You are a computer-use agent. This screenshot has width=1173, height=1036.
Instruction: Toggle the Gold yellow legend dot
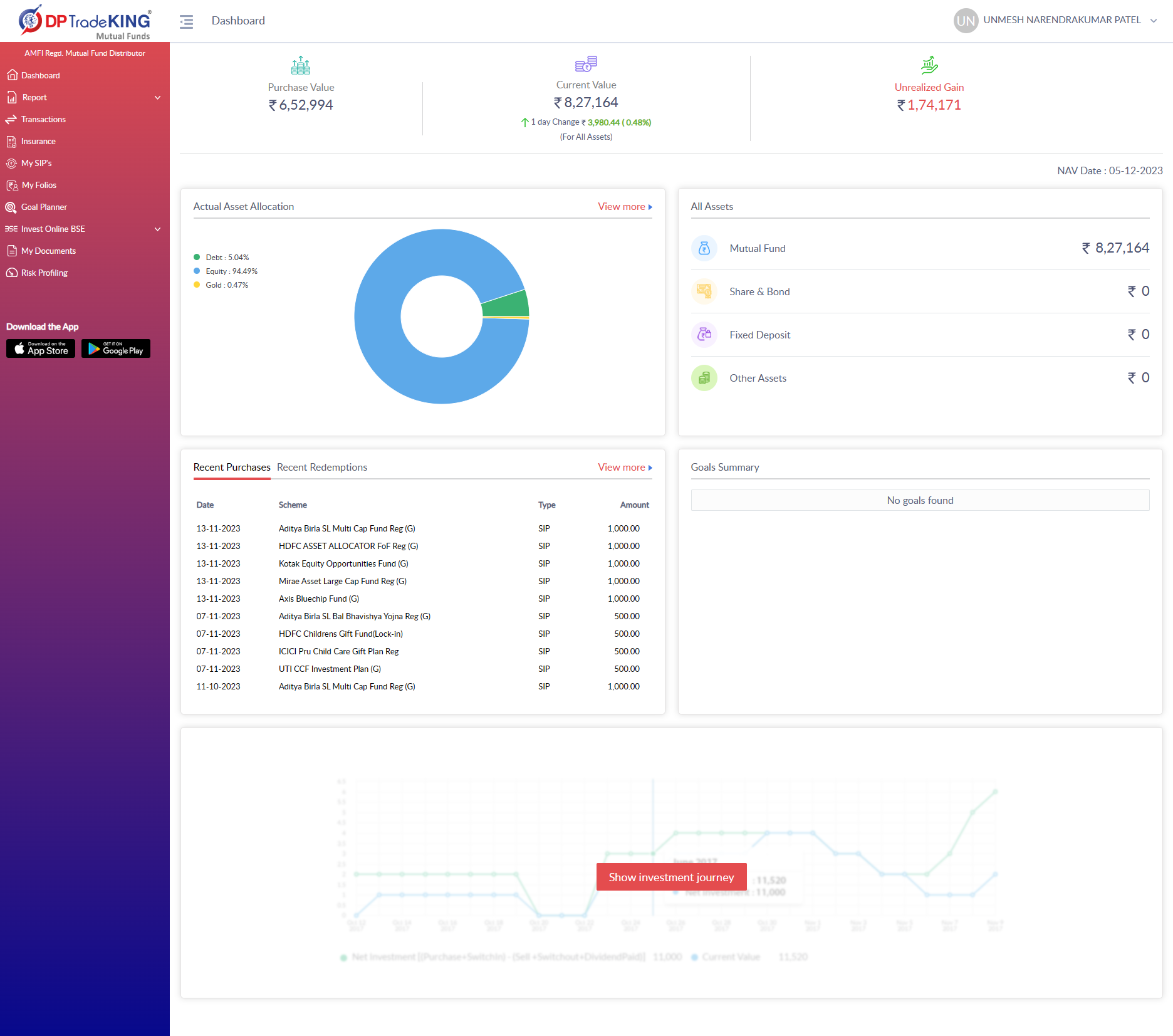(x=197, y=285)
